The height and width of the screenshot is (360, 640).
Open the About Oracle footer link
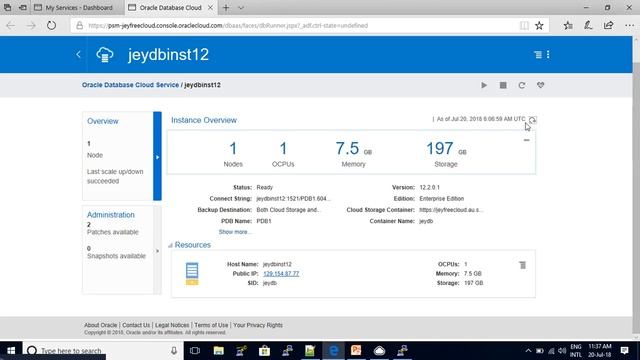tap(100, 325)
